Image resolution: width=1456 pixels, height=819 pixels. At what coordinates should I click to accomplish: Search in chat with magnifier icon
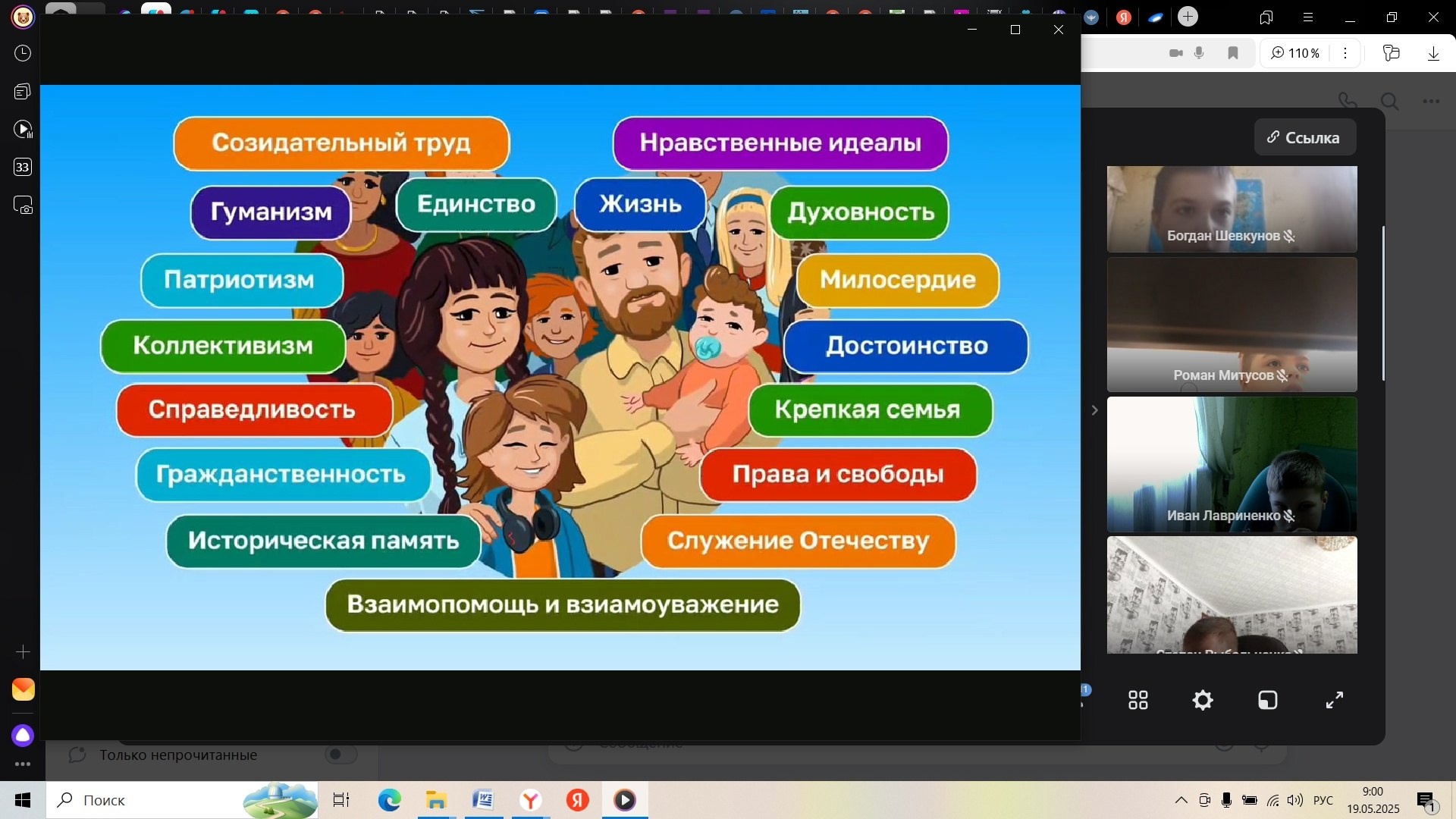(1390, 101)
